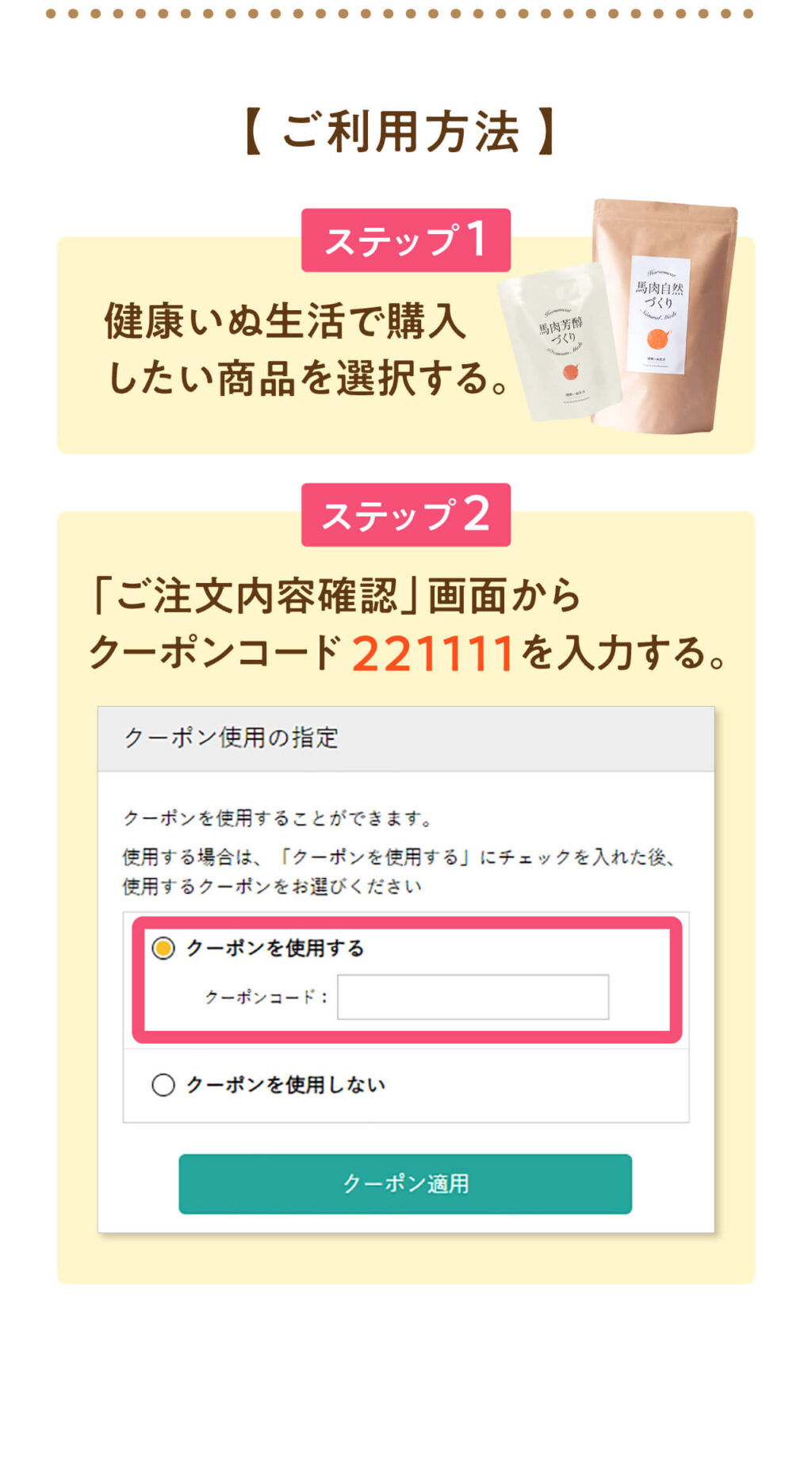Click the orange coupon code 221111
Image resolution: width=812 pixels, height=1461 pixels.
(x=433, y=654)
